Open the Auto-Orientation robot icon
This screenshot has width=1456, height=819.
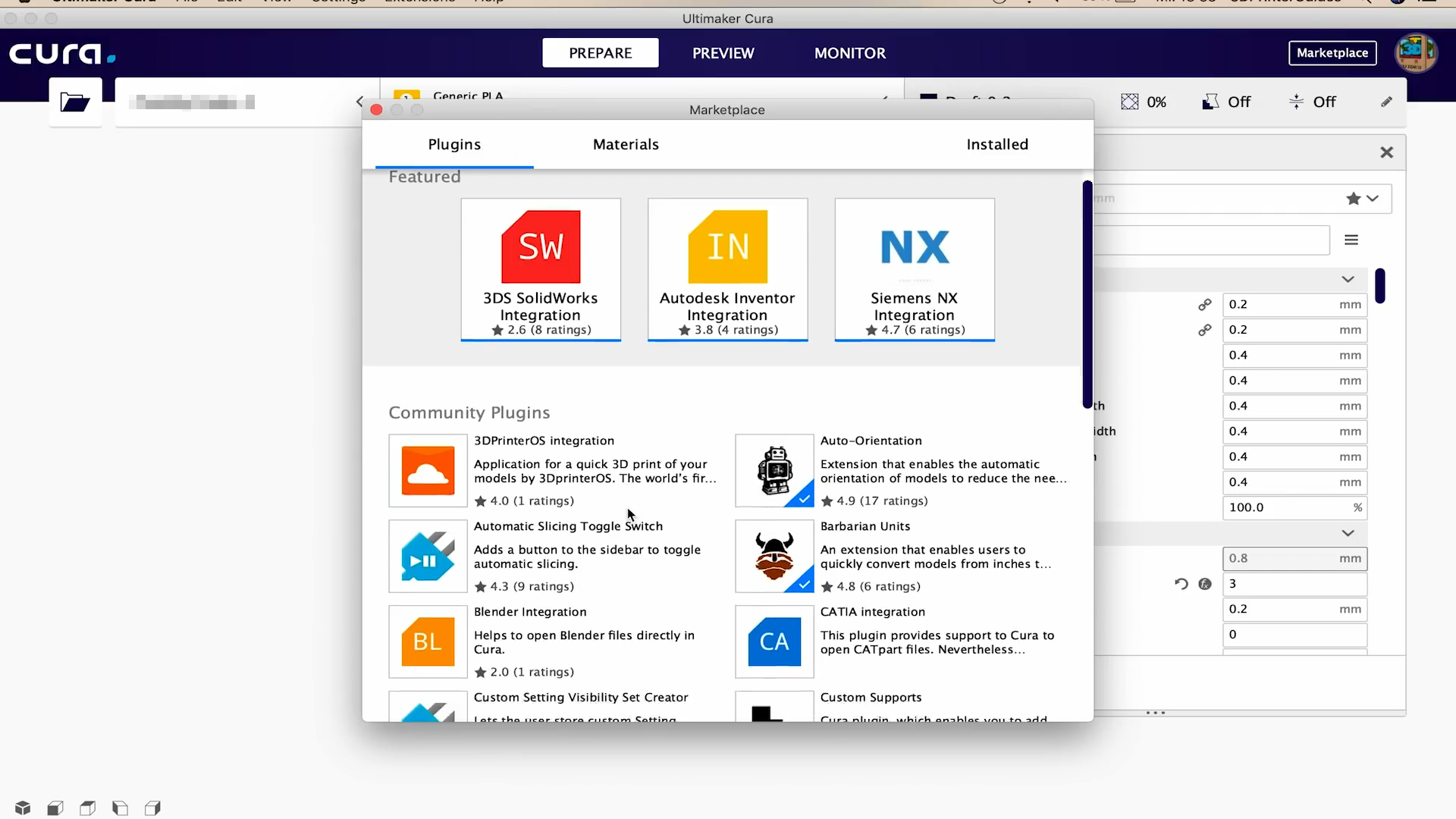pos(774,471)
